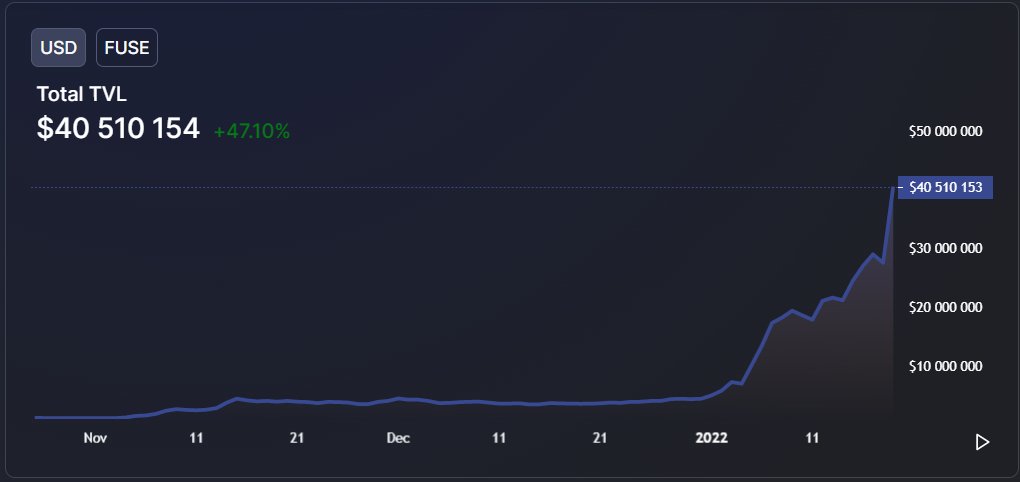The image size is (1020, 482).
Task: Click the 2022 date axis label
Action: 712,438
